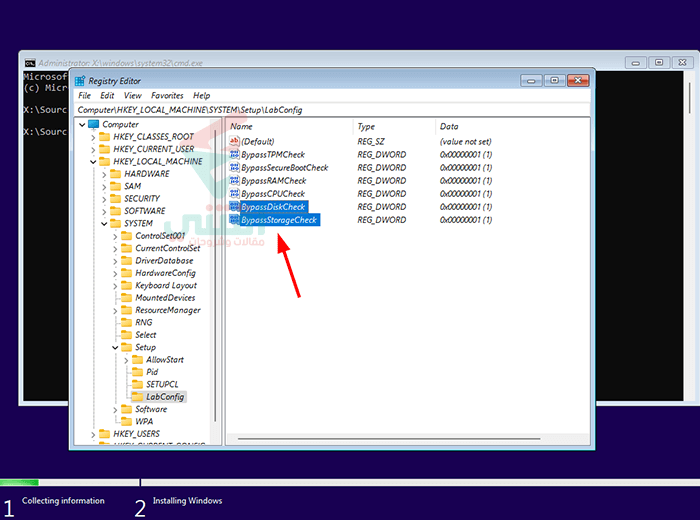Open the Help menu
The height and width of the screenshot is (520, 700).
(x=201, y=96)
